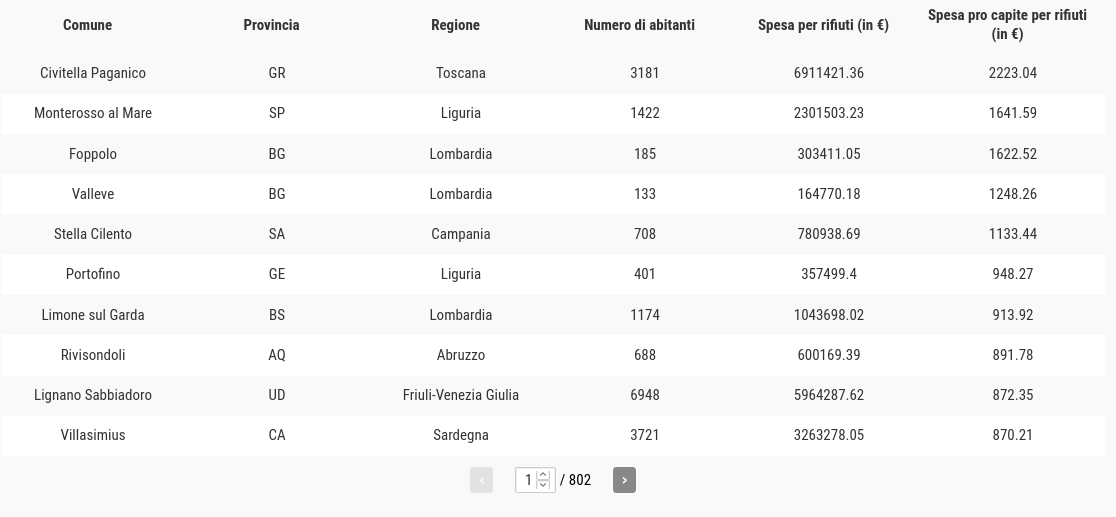This screenshot has width=1116, height=517.
Task: Click the total pages label 802
Action: 579,480
